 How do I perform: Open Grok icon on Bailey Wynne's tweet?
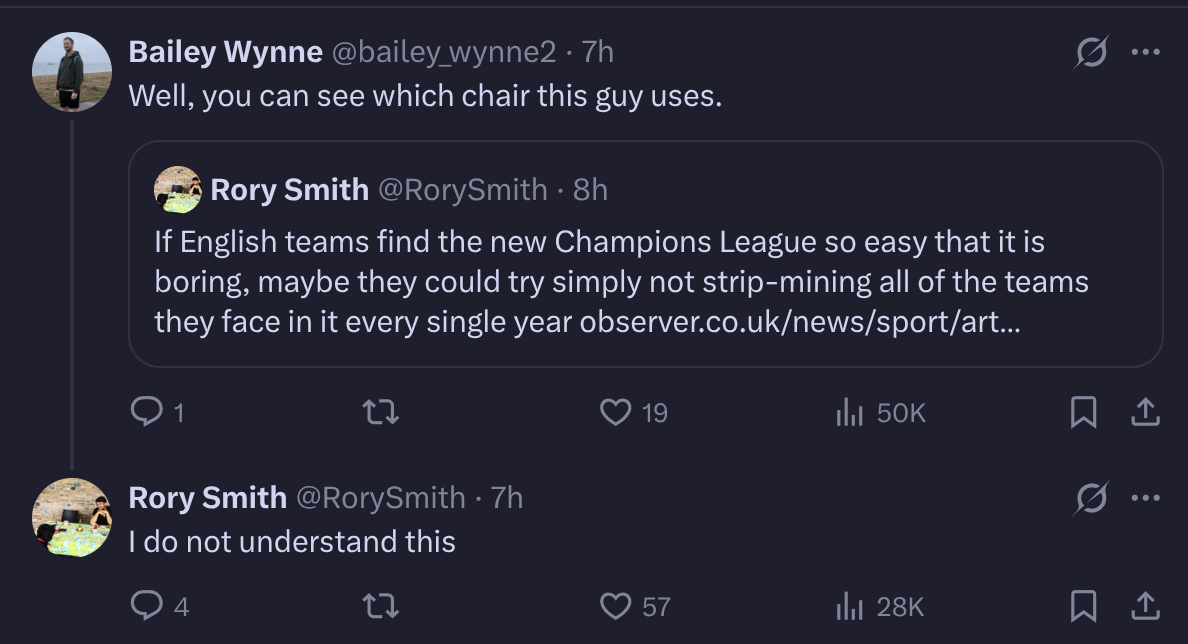tap(1091, 53)
